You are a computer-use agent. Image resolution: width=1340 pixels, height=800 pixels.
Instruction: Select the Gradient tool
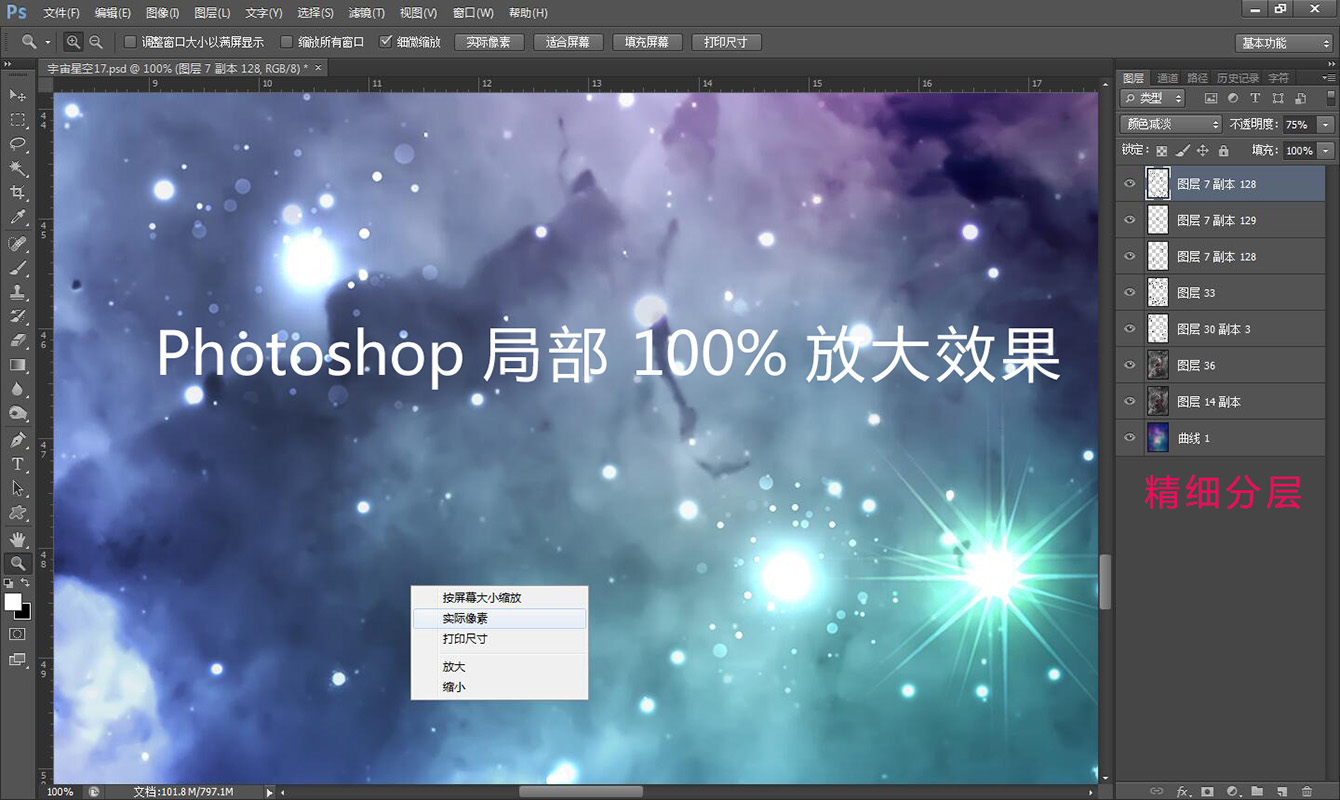[x=17, y=365]
